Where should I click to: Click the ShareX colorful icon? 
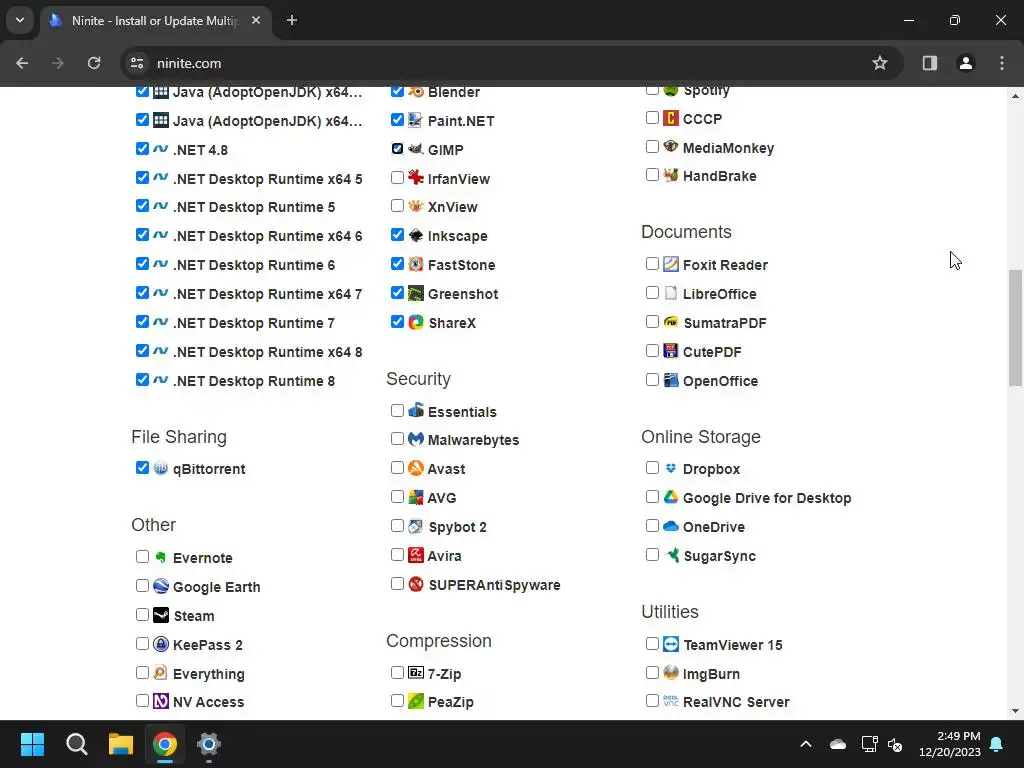click(x=415, y=322)
